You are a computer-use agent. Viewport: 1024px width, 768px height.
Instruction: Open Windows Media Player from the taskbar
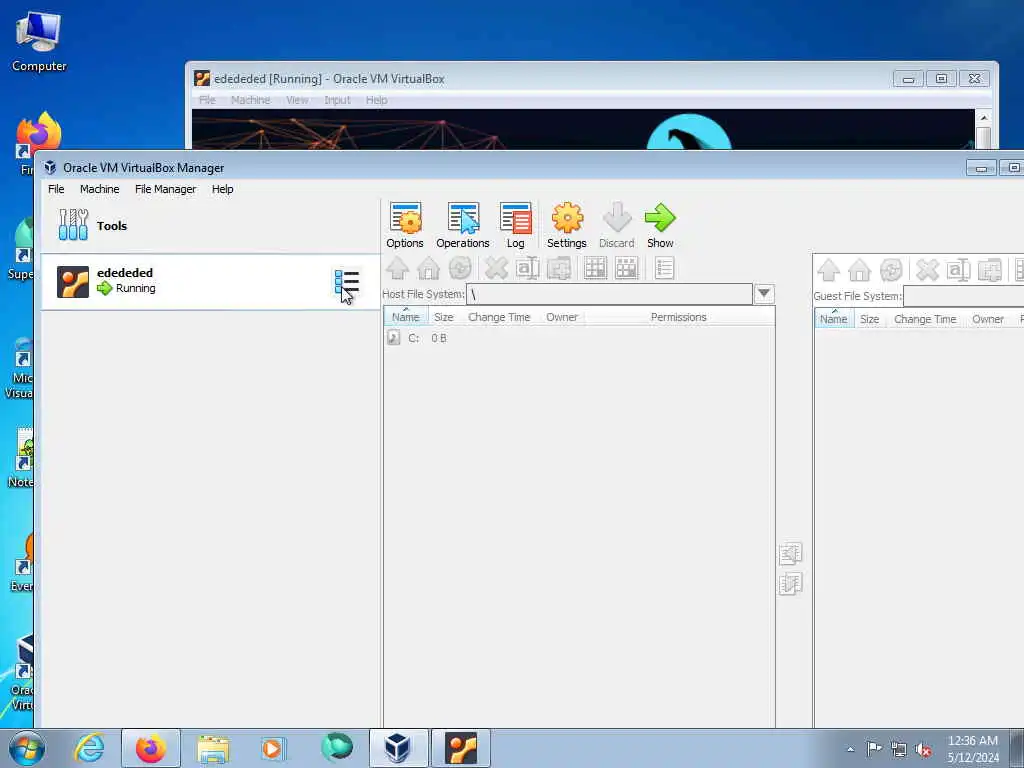click(272, 748)
